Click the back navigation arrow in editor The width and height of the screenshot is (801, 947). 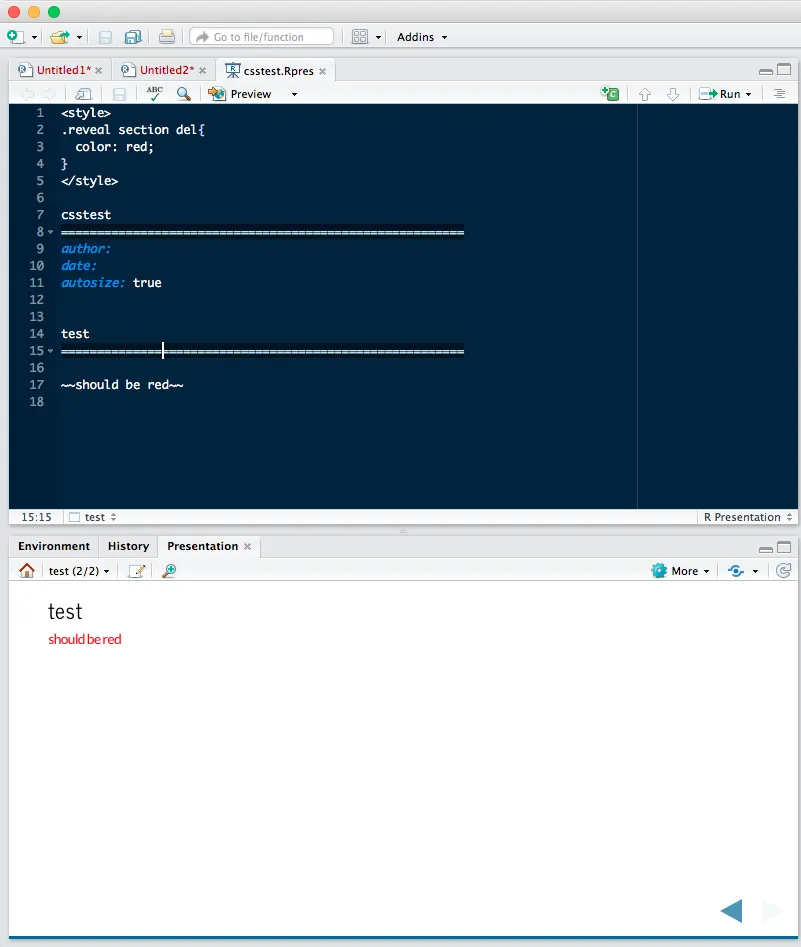pyautogui.click(x=27, y=94)
